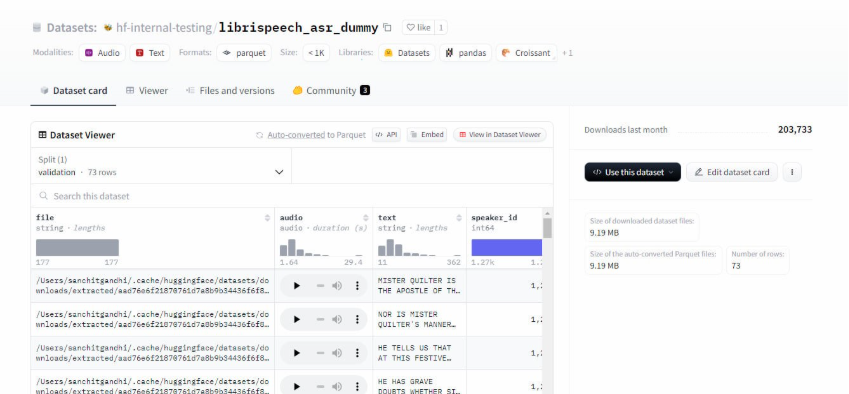
Task: Click Edit dataset card
Action: pyautogui.click(x=732, y=172)
